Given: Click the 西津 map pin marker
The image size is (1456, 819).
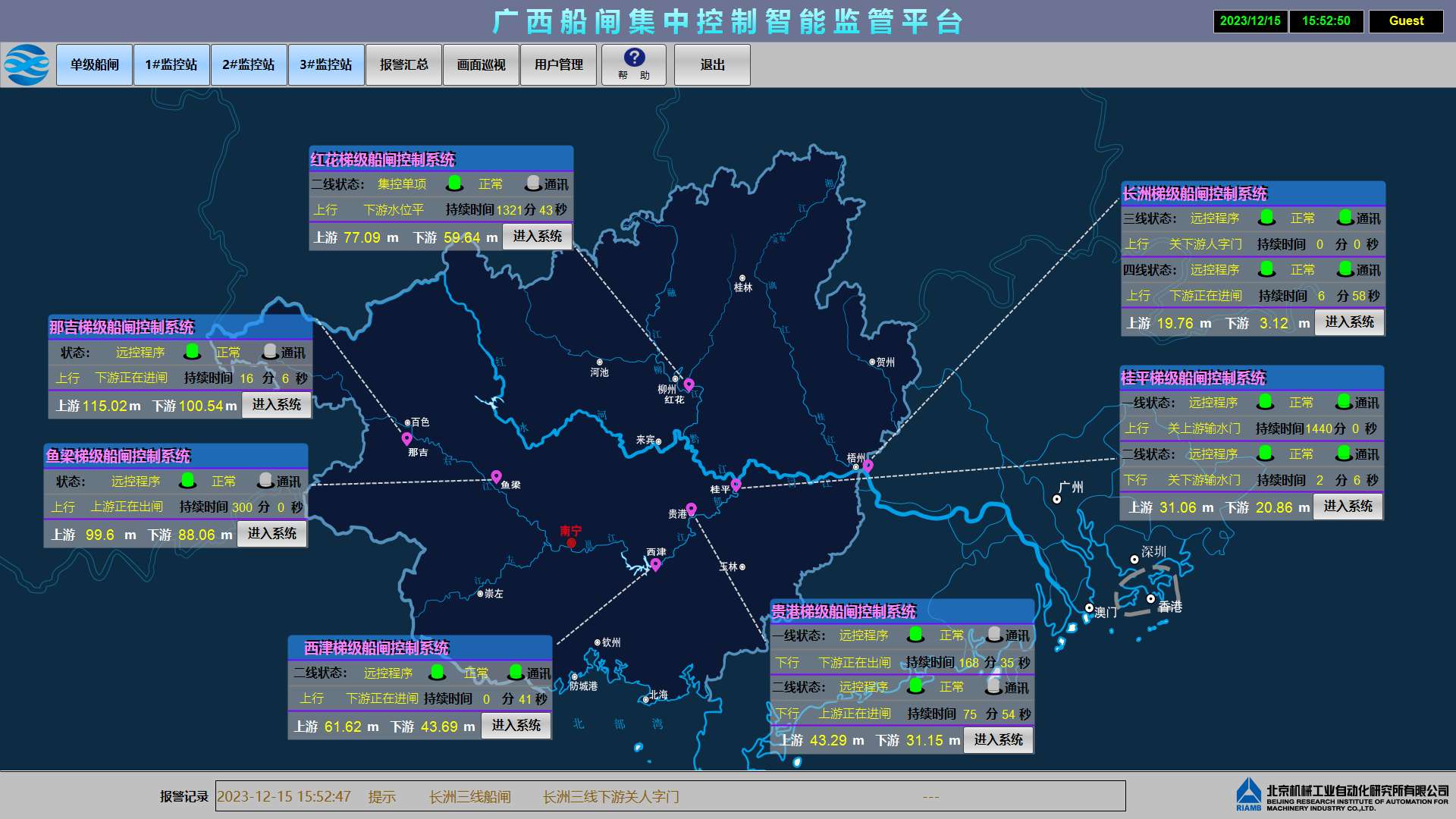Looking at the screenshot, I should coord(655,563).
